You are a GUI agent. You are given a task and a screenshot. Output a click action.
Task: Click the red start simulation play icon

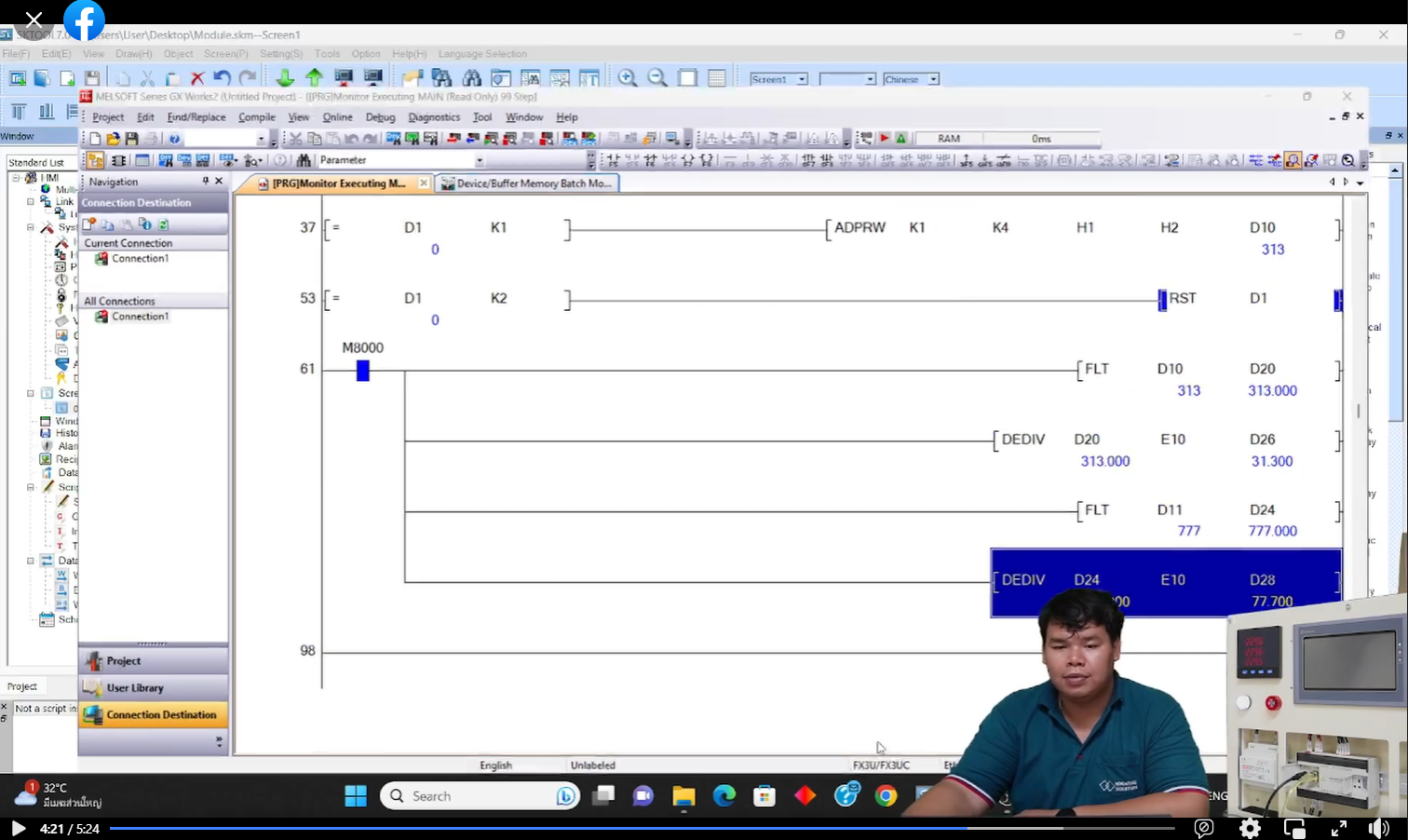[884, 138]
